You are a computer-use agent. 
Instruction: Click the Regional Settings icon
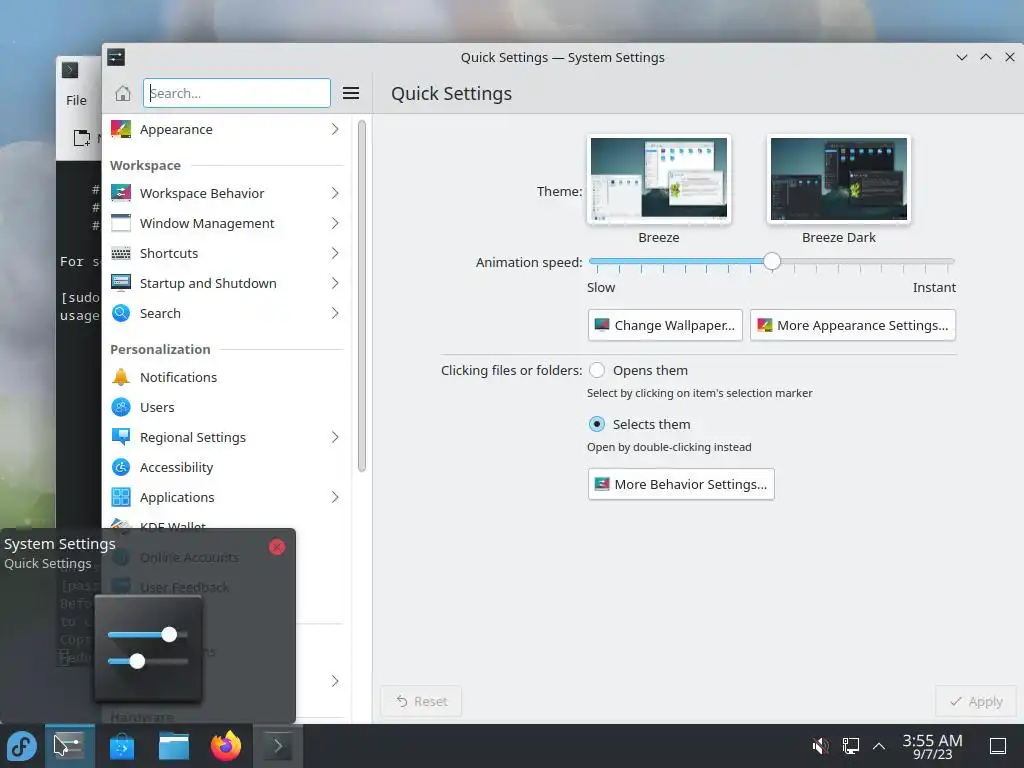point(121,438)
